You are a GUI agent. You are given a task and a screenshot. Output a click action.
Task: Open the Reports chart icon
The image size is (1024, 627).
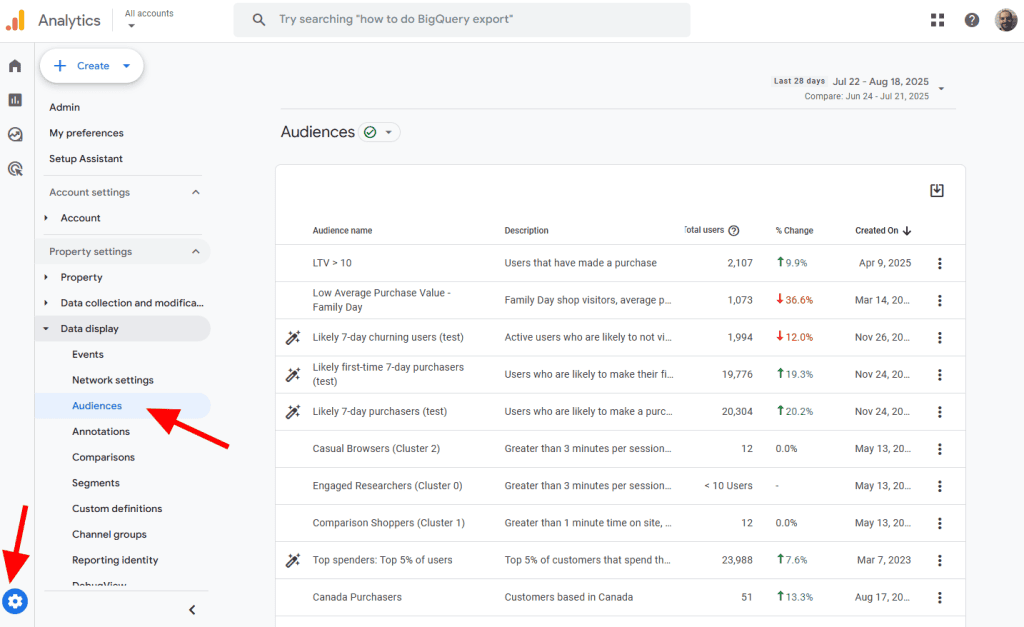pyautogui.click(x=15, y=100)
